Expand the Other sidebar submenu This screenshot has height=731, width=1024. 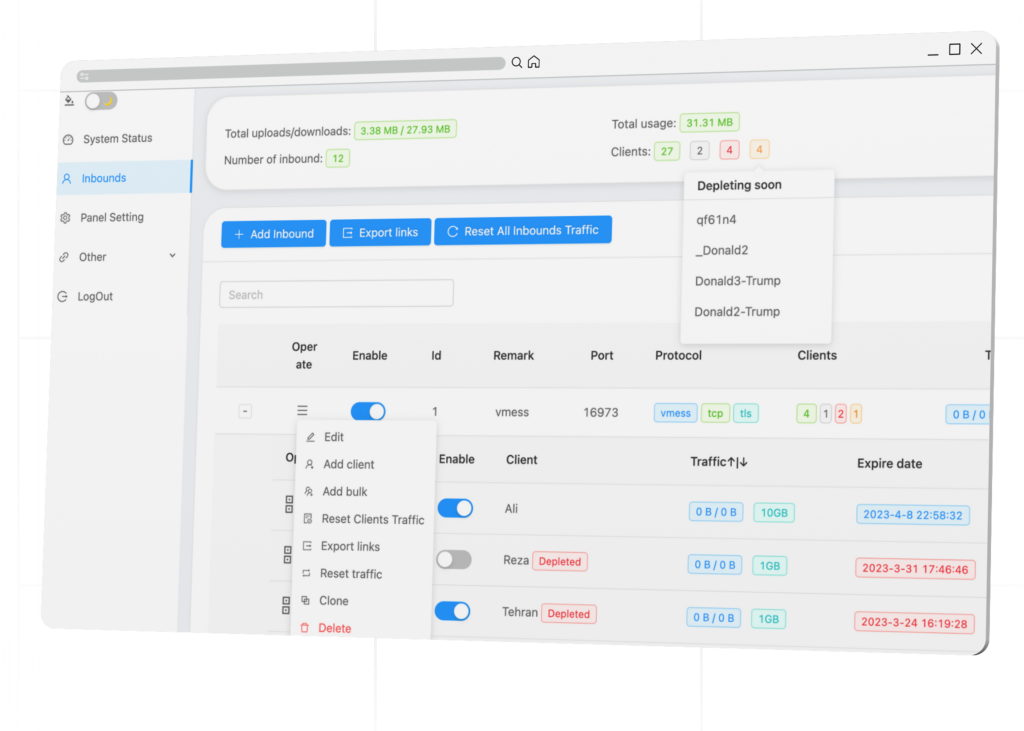(x=172, y=256)
